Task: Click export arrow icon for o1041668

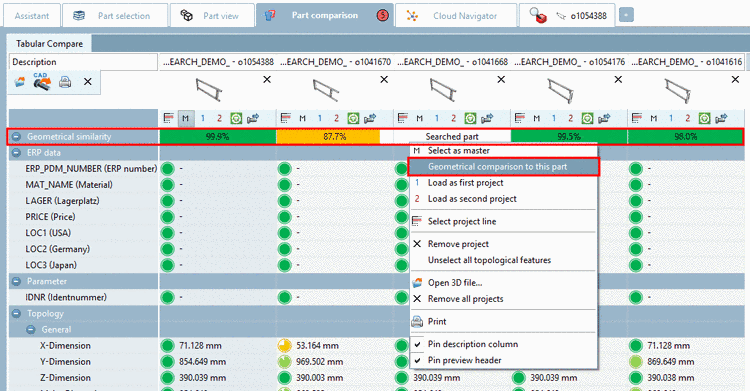Action: pyautogui.click(x=487, y=118)
